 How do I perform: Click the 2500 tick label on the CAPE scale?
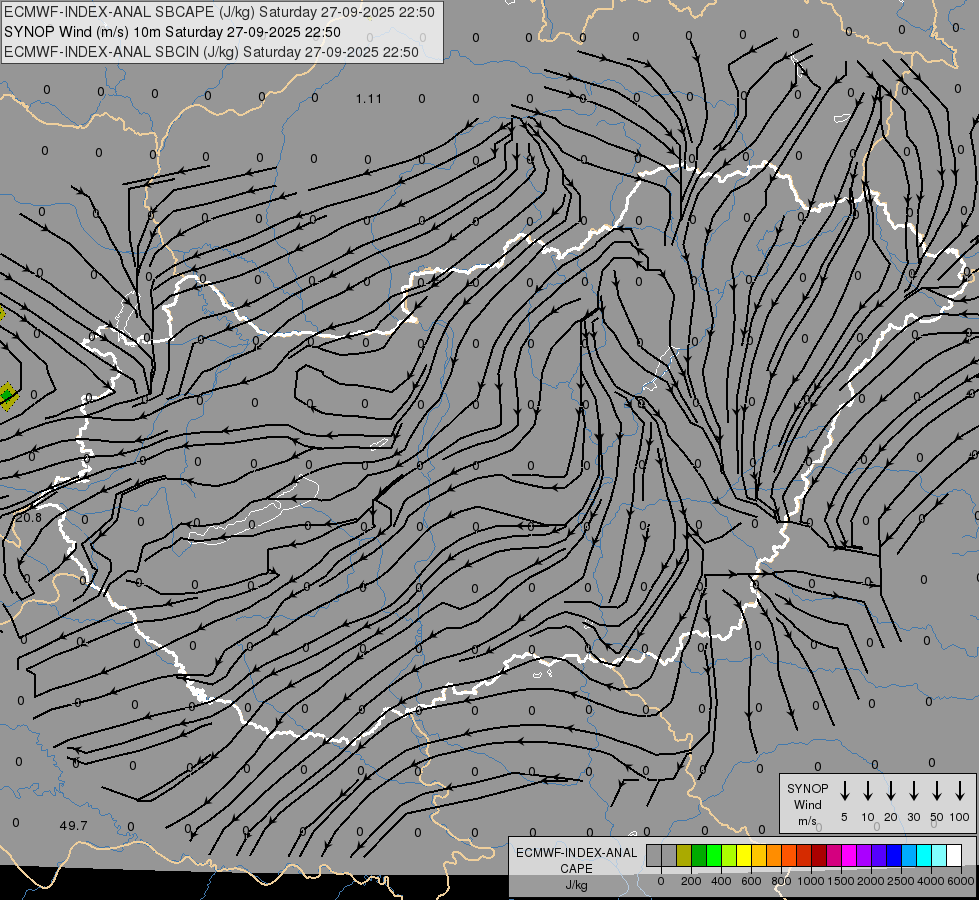900,881
